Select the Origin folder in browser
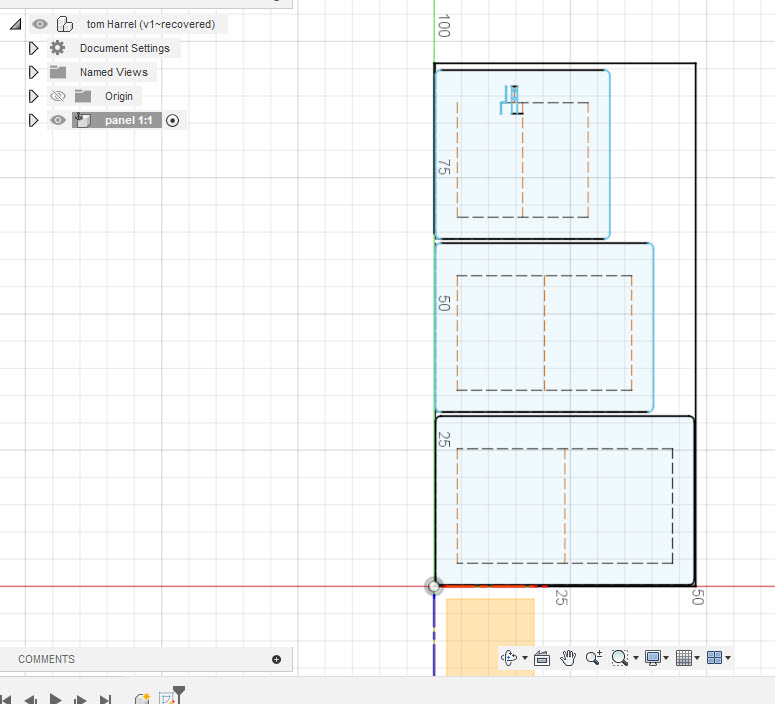The height and width of the screenshot is (704, 775). click(118, 96)
